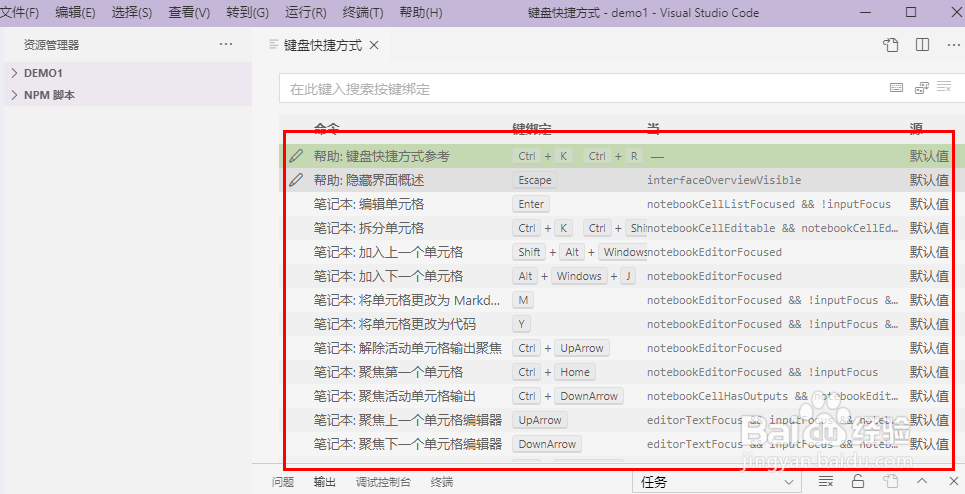965x494 pixels.
Task: Switch to the 问题 panel tab
Action: [283, 482]
